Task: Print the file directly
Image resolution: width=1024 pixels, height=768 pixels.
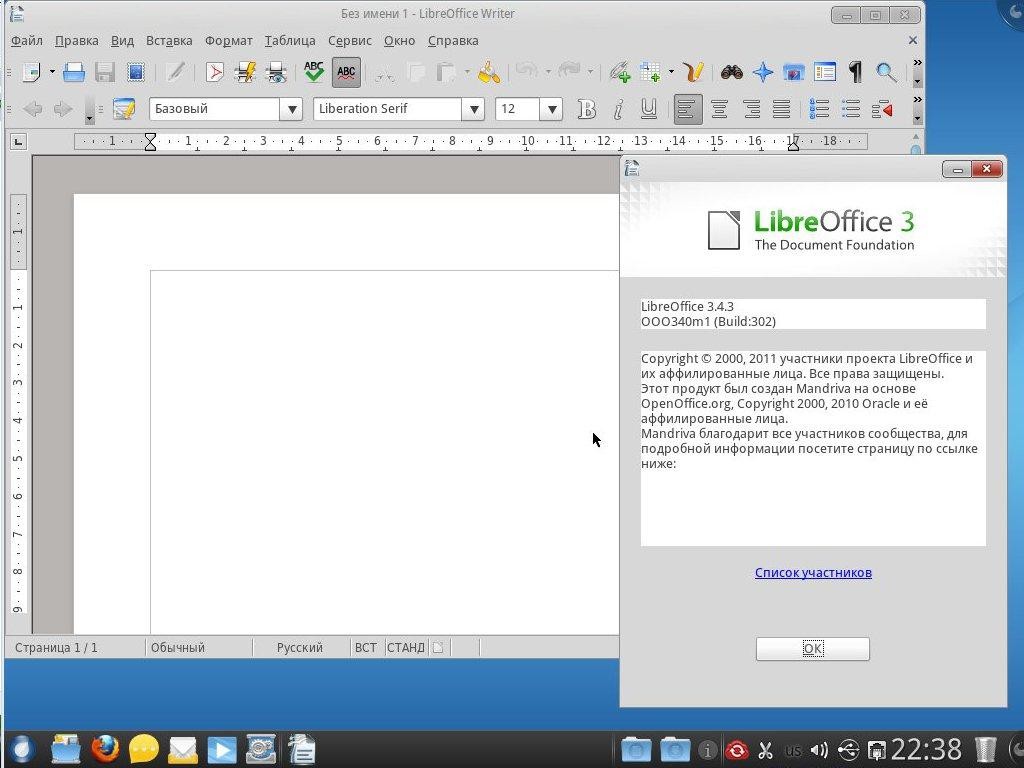Action: click(x=246, y=72)
